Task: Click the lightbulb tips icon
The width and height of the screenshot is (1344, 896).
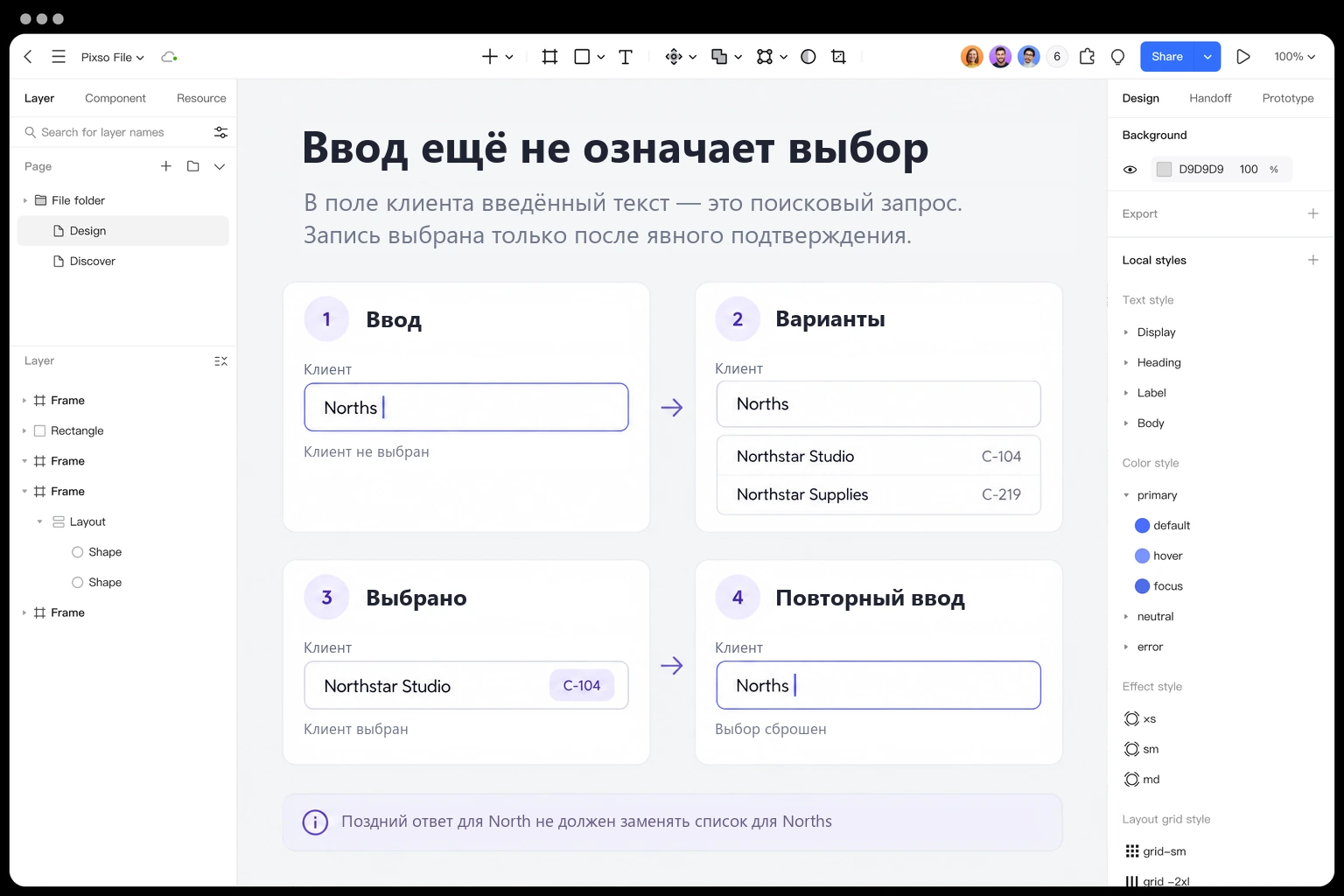Action: coord(1117,57)
